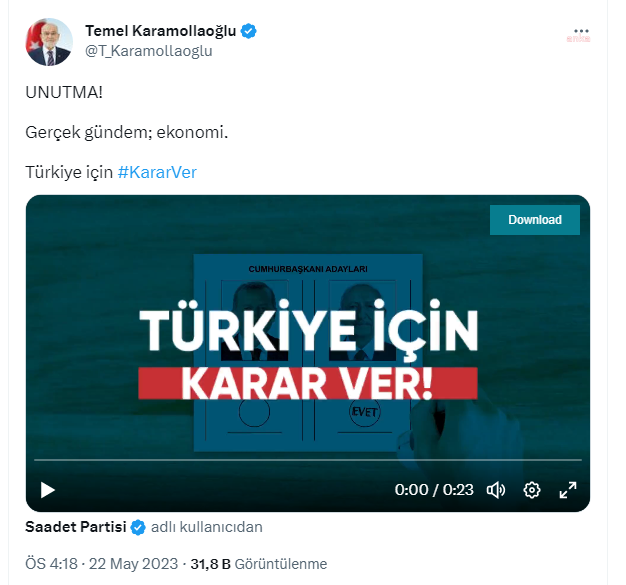626x585 pixels.
Task: Open the @T_Karamollaoglu handle
Action: (149, 51)
